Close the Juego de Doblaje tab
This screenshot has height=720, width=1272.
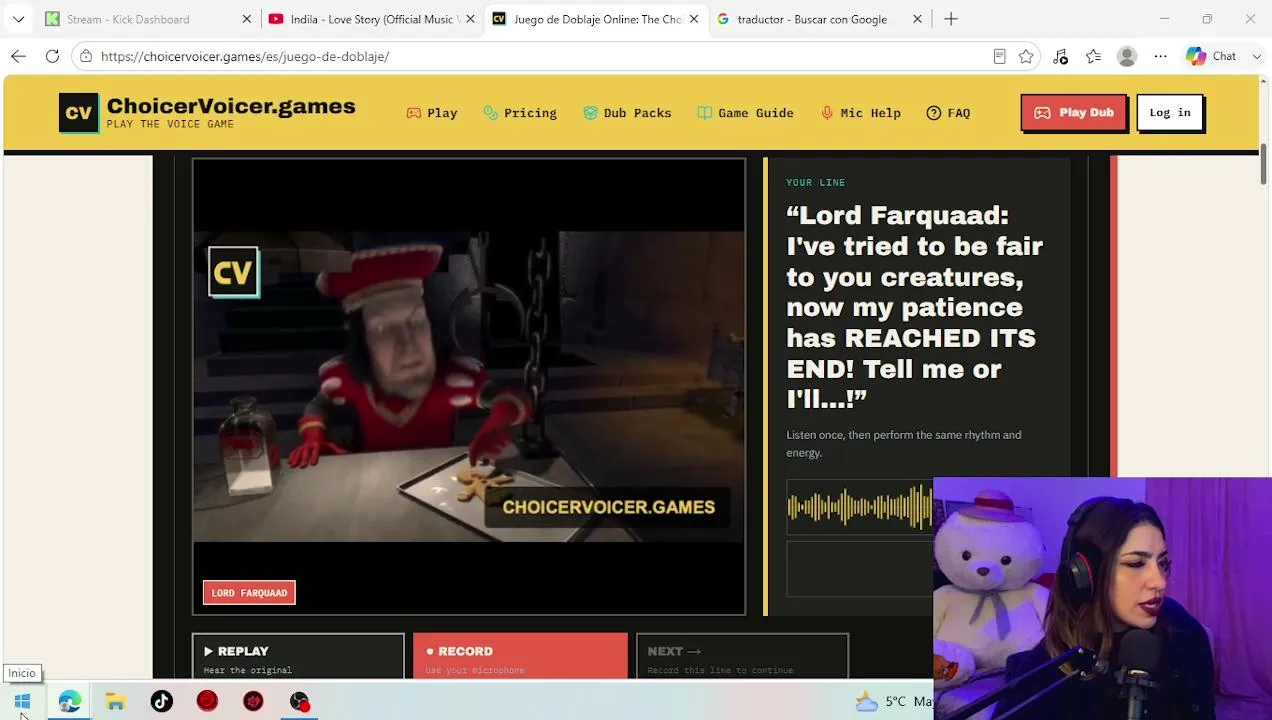point(694,19)
